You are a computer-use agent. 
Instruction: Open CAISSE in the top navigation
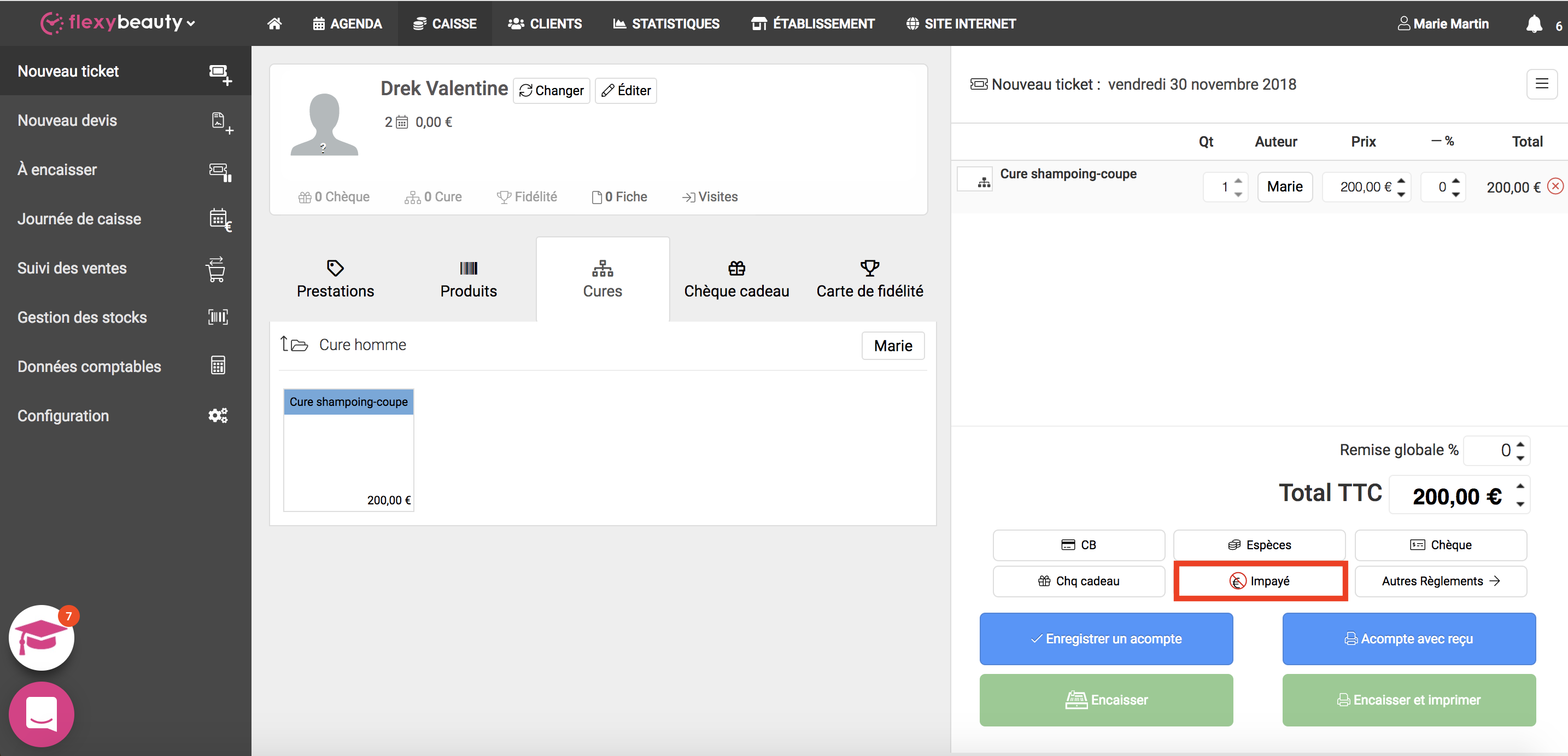pos(444,24)
